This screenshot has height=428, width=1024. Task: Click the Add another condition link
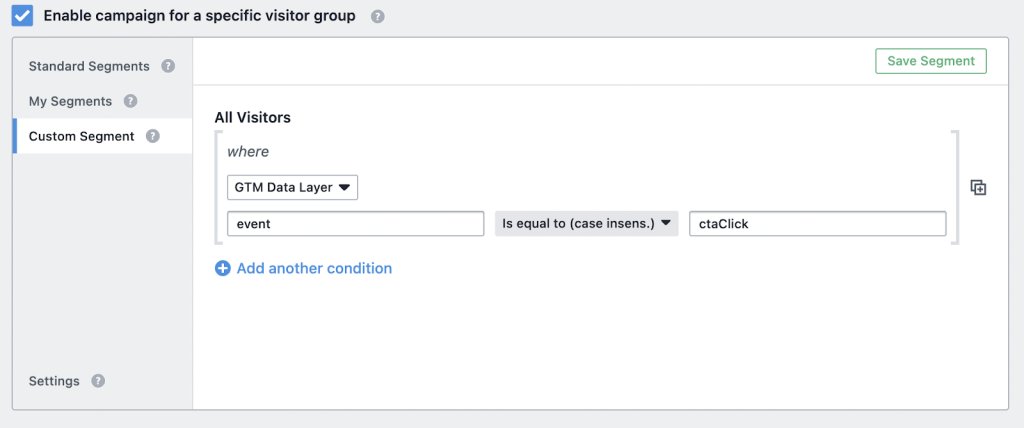click(x=314, y=268)
